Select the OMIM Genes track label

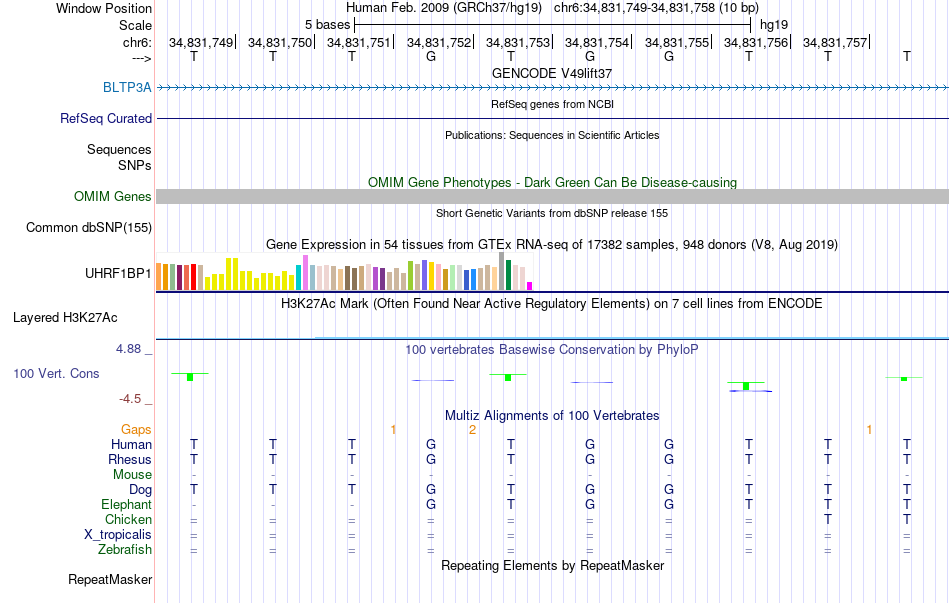coord(113,196)
